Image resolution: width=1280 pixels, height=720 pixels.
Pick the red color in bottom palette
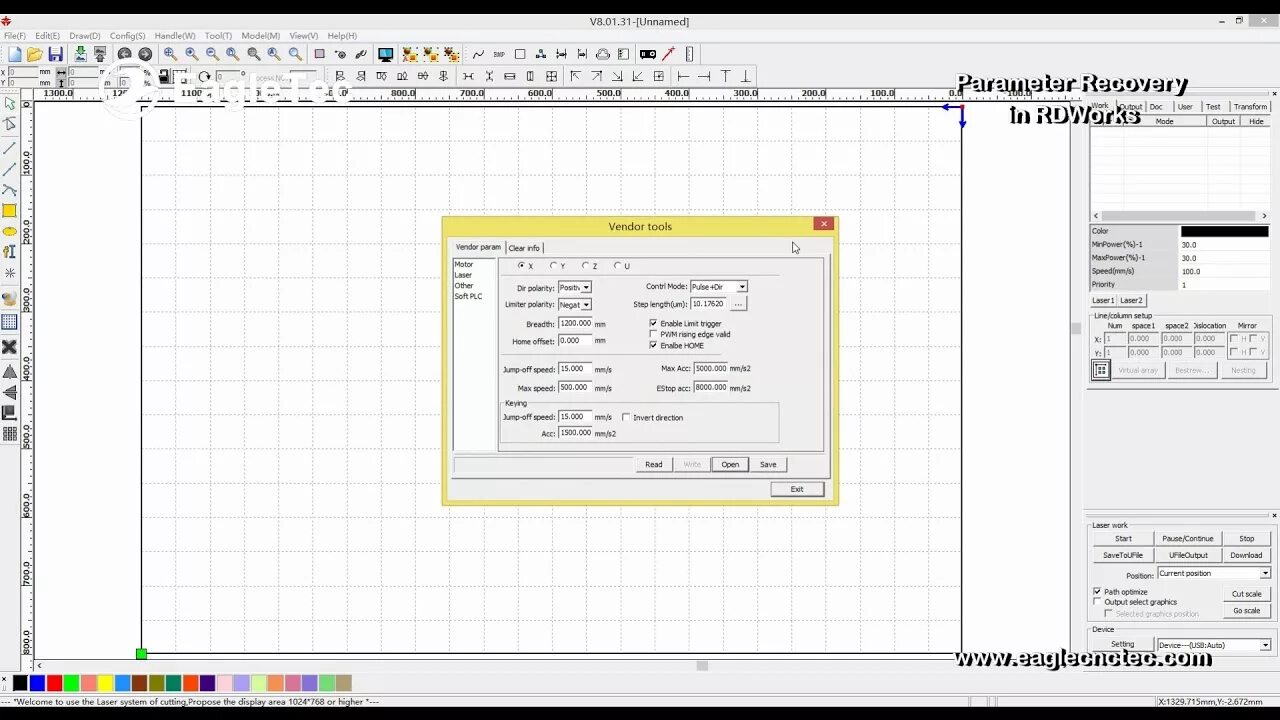[54, 683]
